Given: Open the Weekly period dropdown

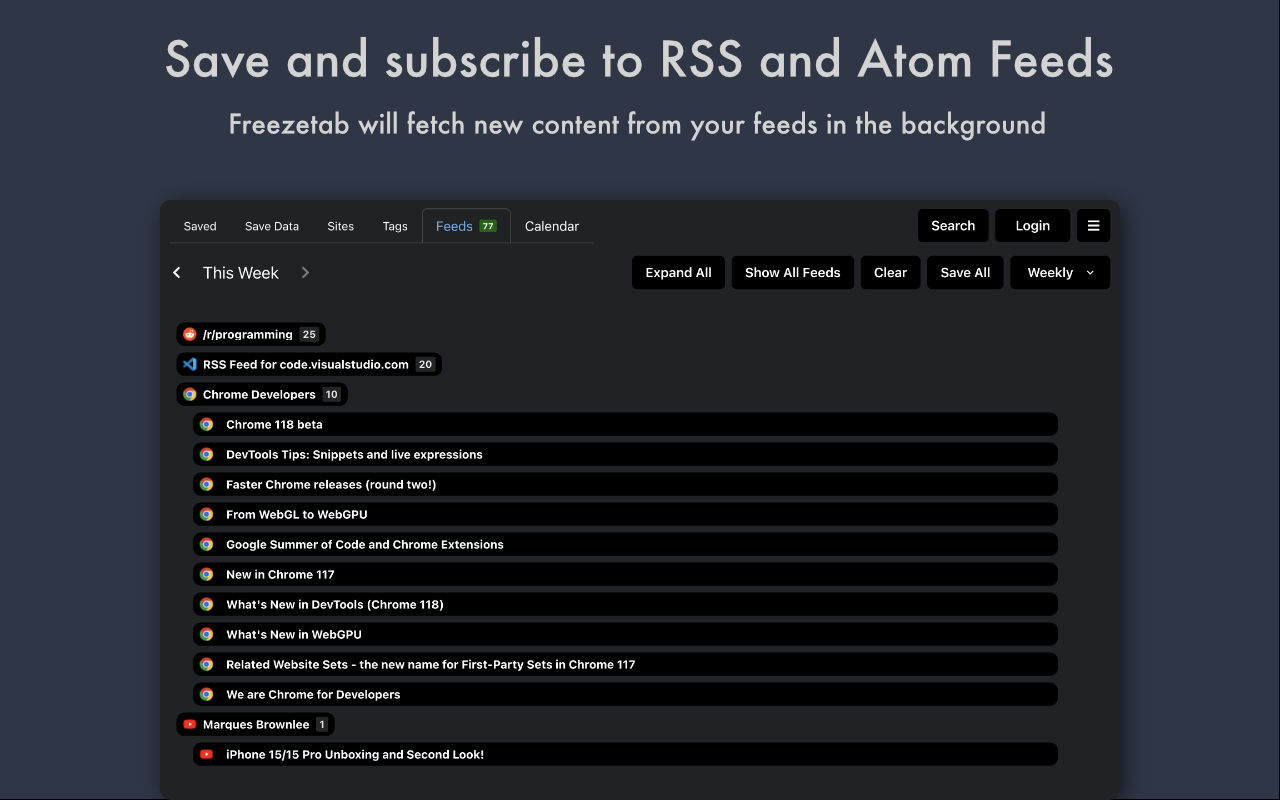Looking at the screenshot, I should click(x=1060, y=273).
